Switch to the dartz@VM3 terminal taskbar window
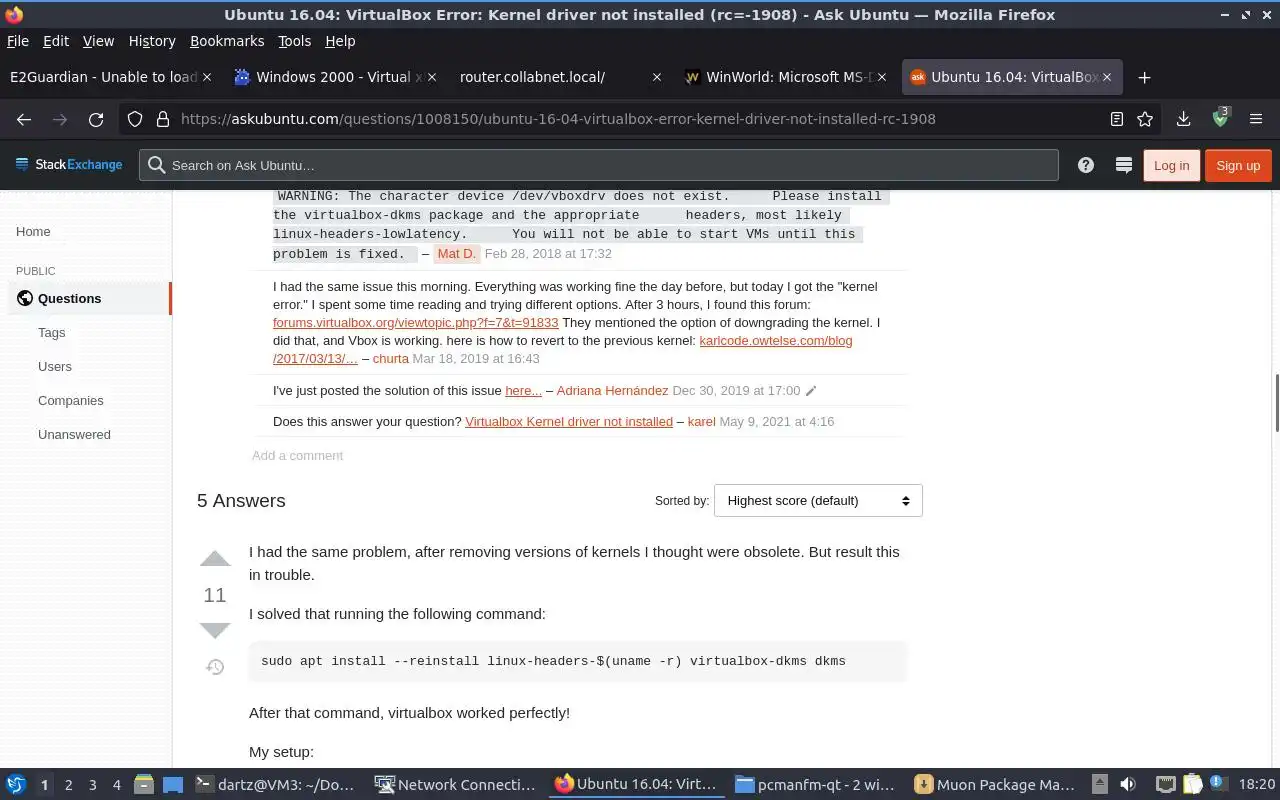The image size is (1280, 800). pyautogui.click(x=276, y=785)
